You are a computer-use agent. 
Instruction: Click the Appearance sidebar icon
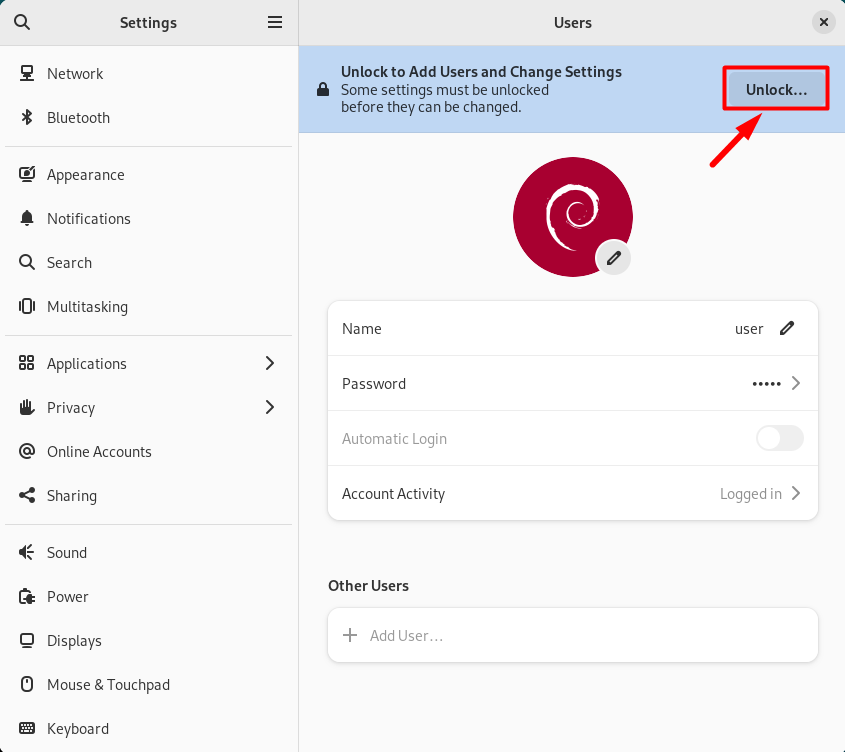pyautogui.click(x=26, y=174)
